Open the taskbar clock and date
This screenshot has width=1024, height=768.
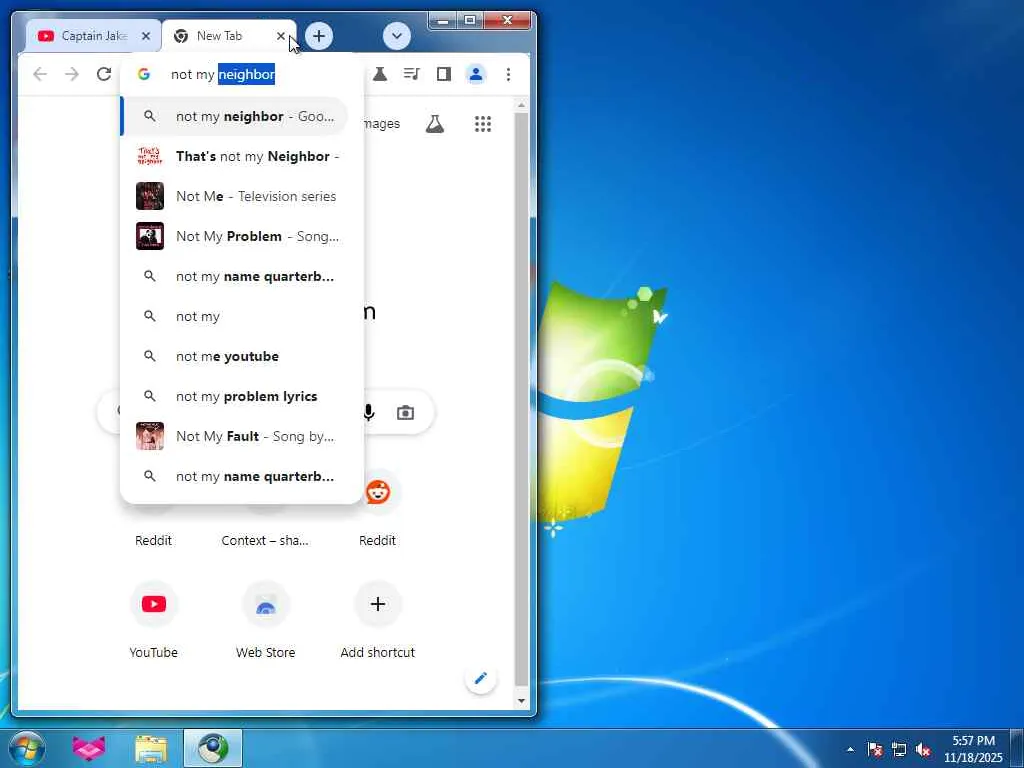(973, 749)
